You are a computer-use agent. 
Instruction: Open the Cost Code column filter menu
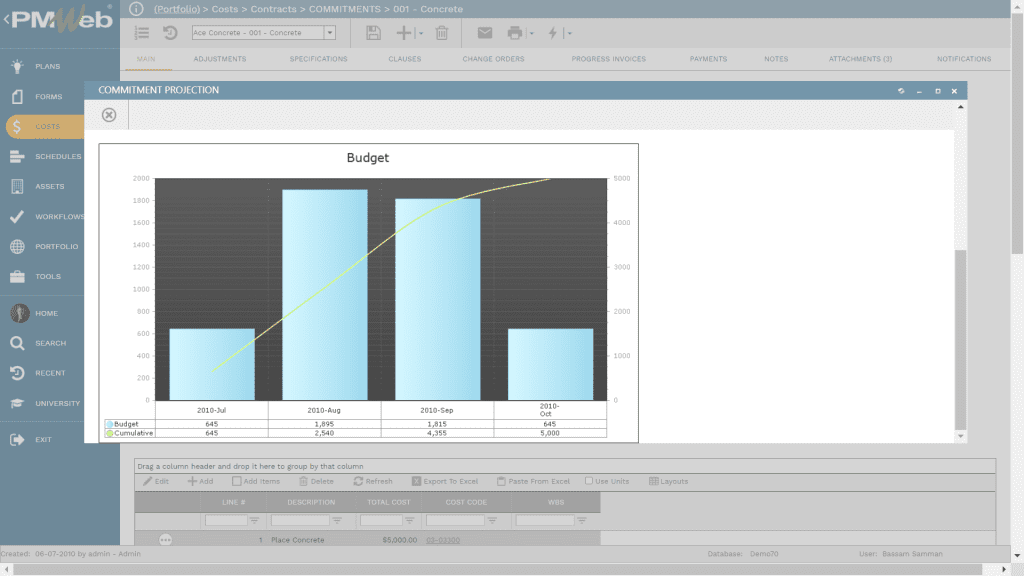click(492, 520)
